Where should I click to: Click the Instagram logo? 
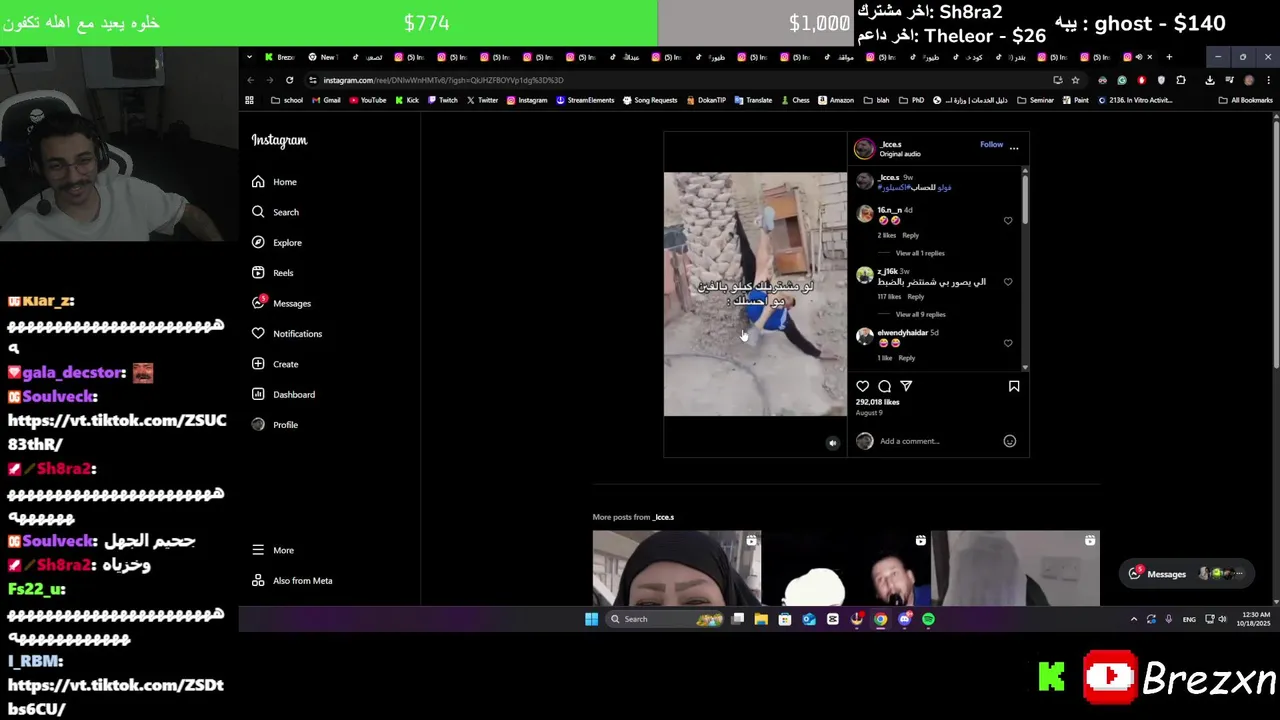[x=279, y=141]
